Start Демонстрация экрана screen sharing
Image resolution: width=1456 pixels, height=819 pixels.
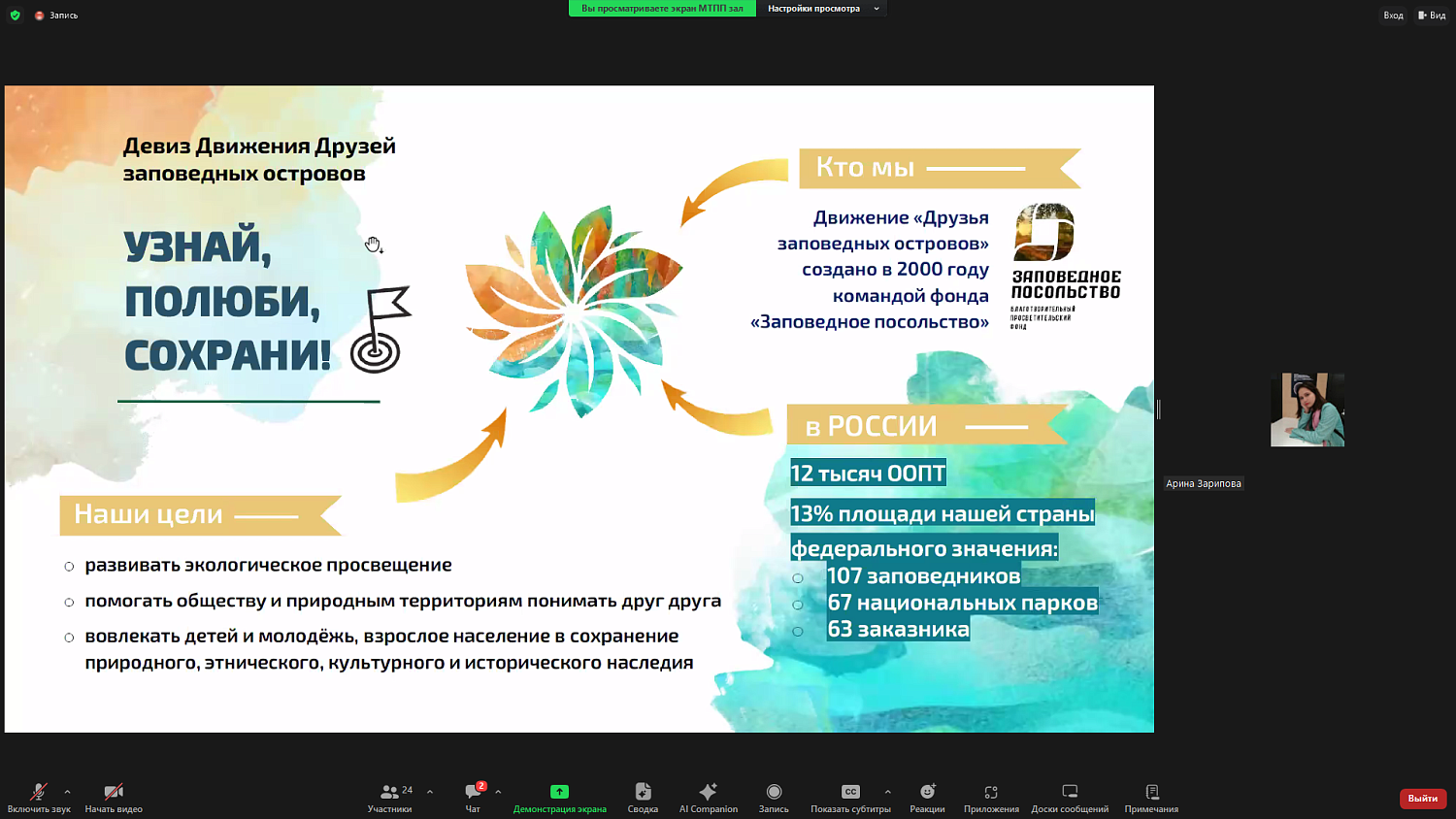click(559, 797)
